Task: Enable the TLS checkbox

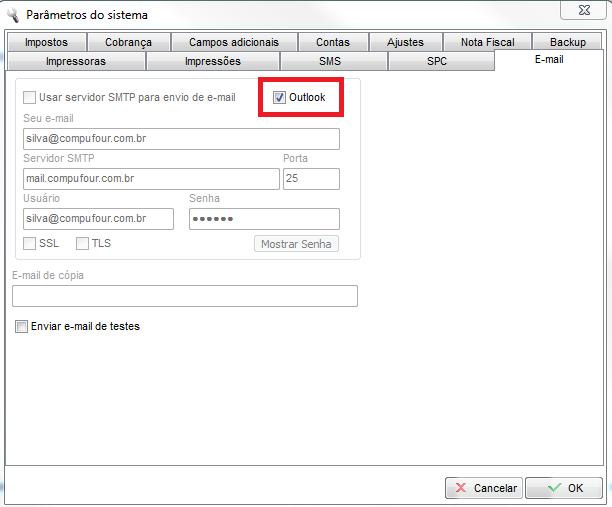Action: coord(83,243)
